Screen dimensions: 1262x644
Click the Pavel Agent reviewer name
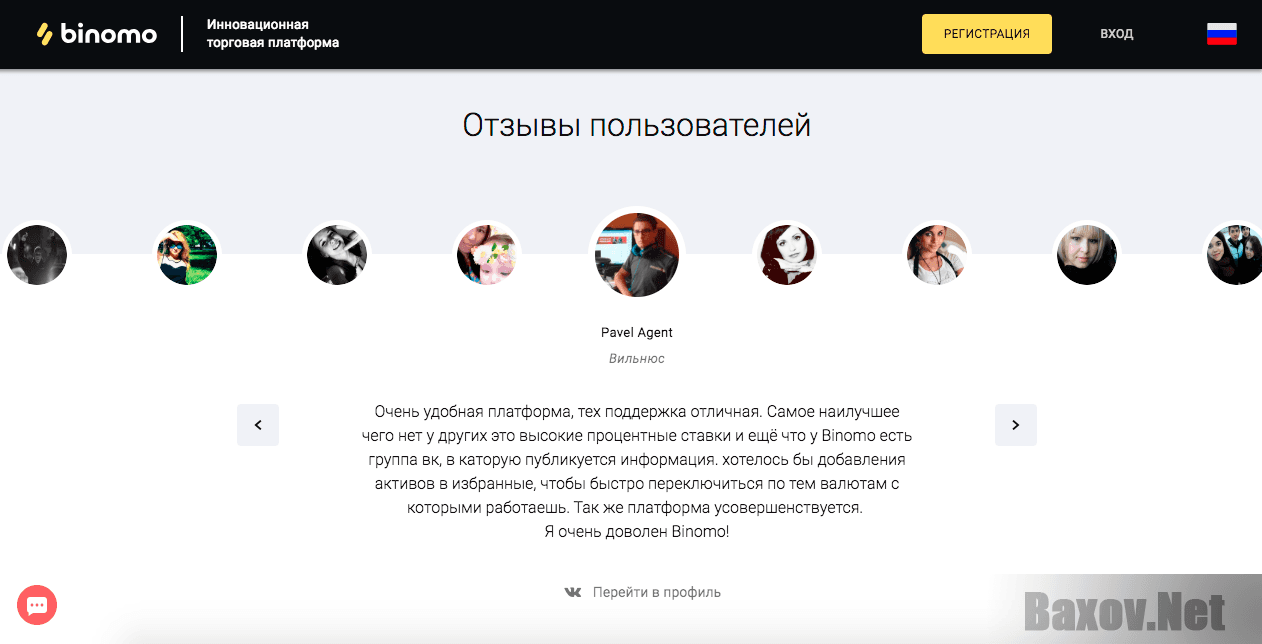[x=637, y=332]
